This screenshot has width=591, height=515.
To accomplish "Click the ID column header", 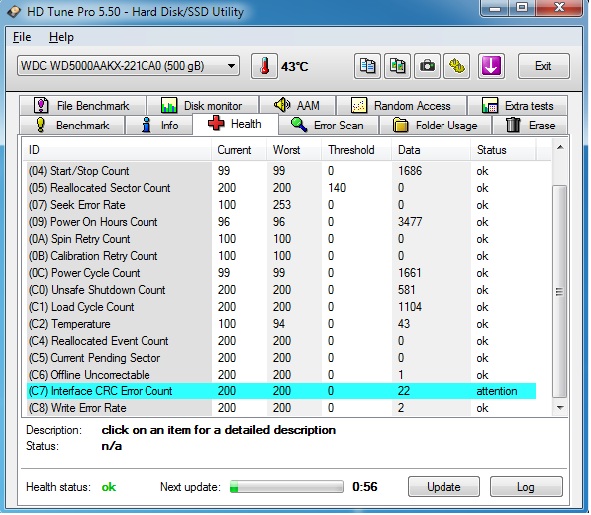I will [117, 150].
